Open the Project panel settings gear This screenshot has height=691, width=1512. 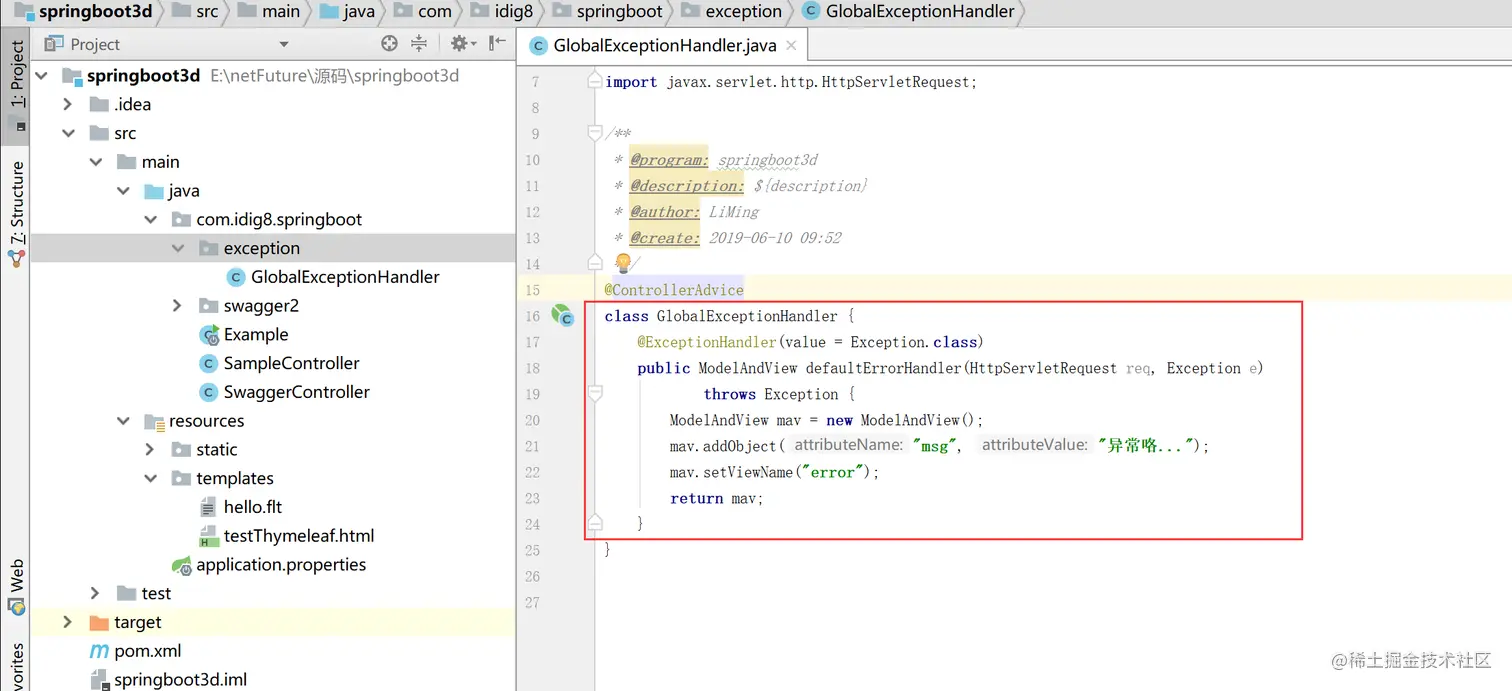[x=459, y=43]
